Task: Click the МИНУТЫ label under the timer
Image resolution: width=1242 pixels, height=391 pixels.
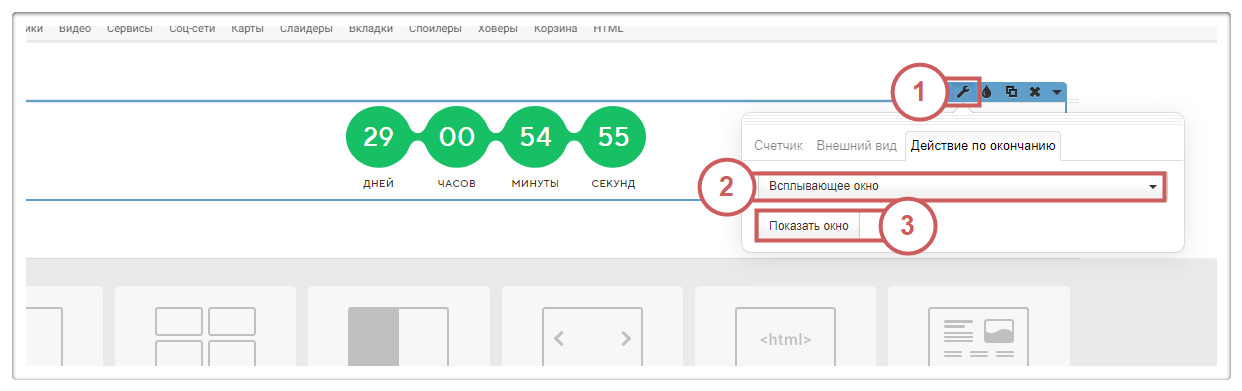Action: coord(535,185)
